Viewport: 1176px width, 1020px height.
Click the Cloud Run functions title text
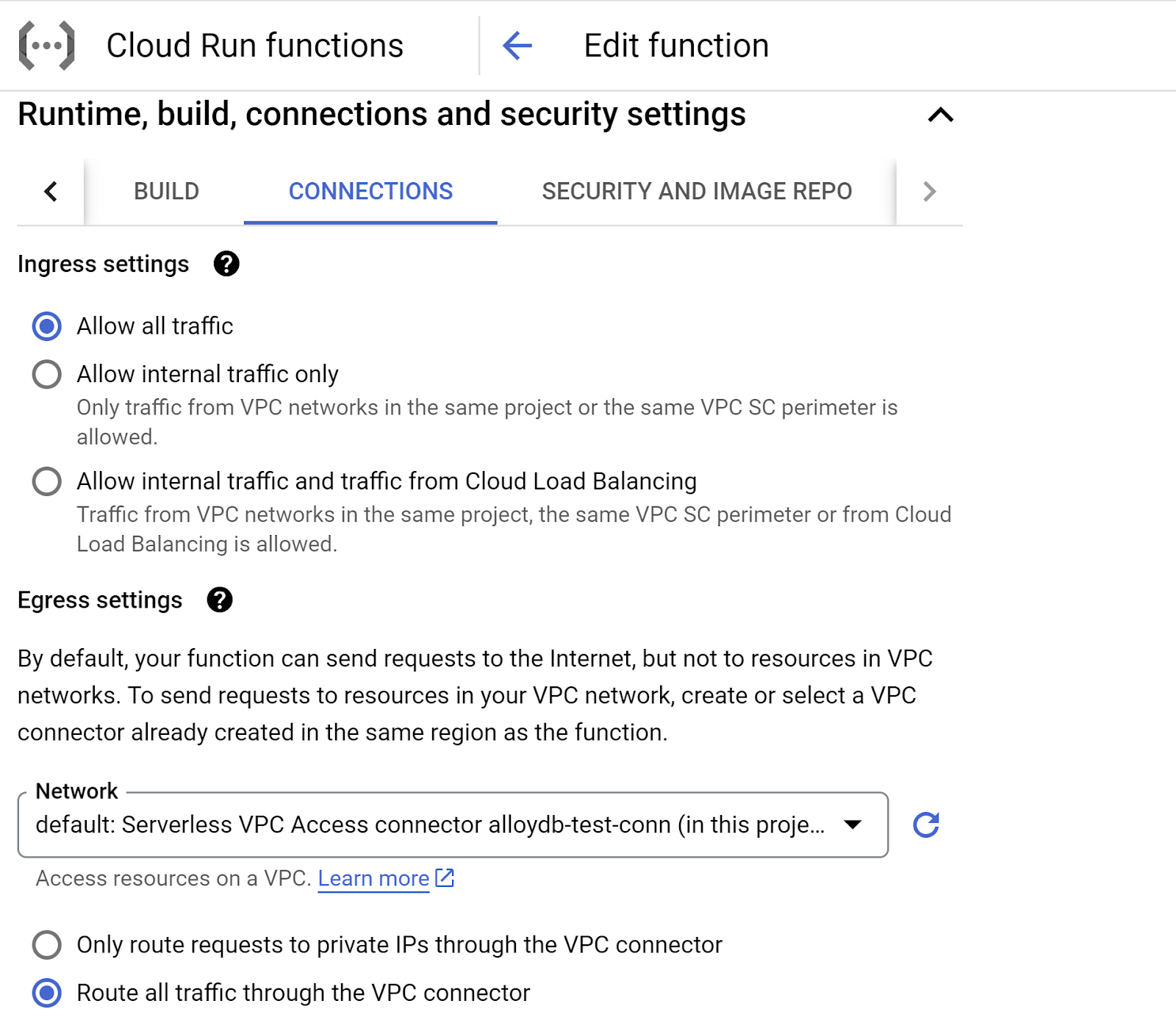click(x=254, y=46)
